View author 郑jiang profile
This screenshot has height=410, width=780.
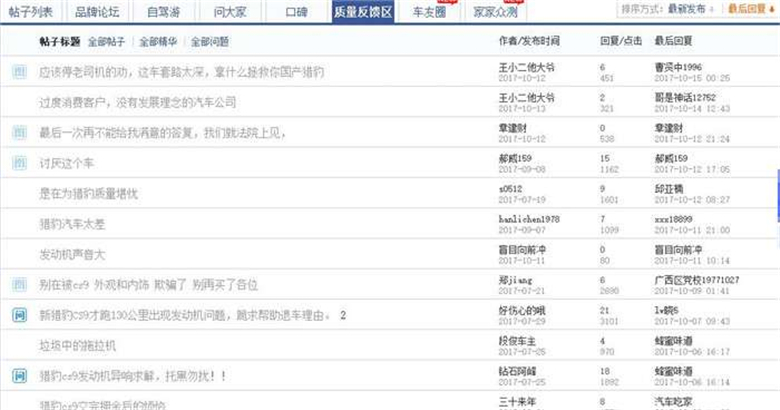[515, 280]
